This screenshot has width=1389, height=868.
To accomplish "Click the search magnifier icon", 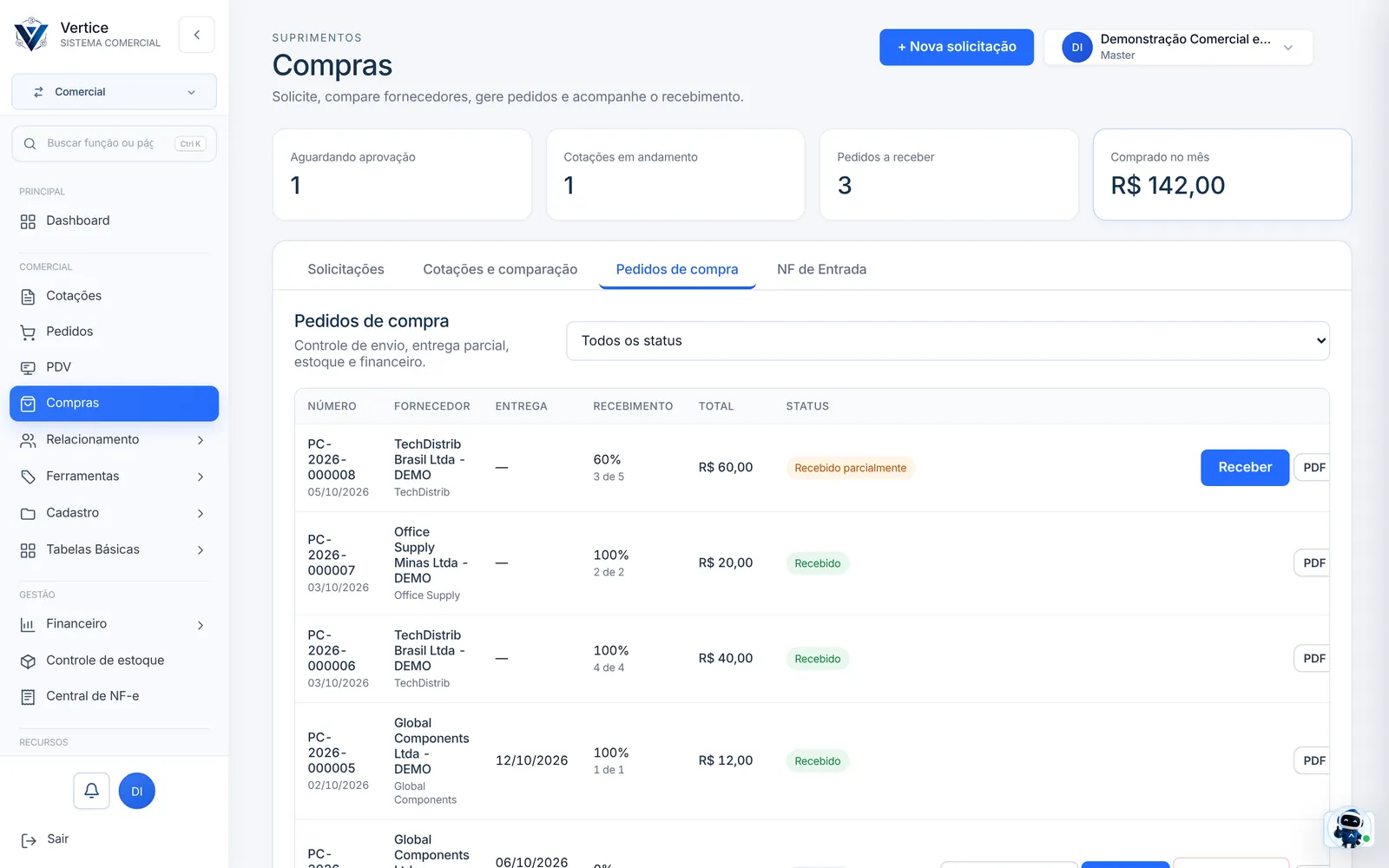I will click(30, 143).
